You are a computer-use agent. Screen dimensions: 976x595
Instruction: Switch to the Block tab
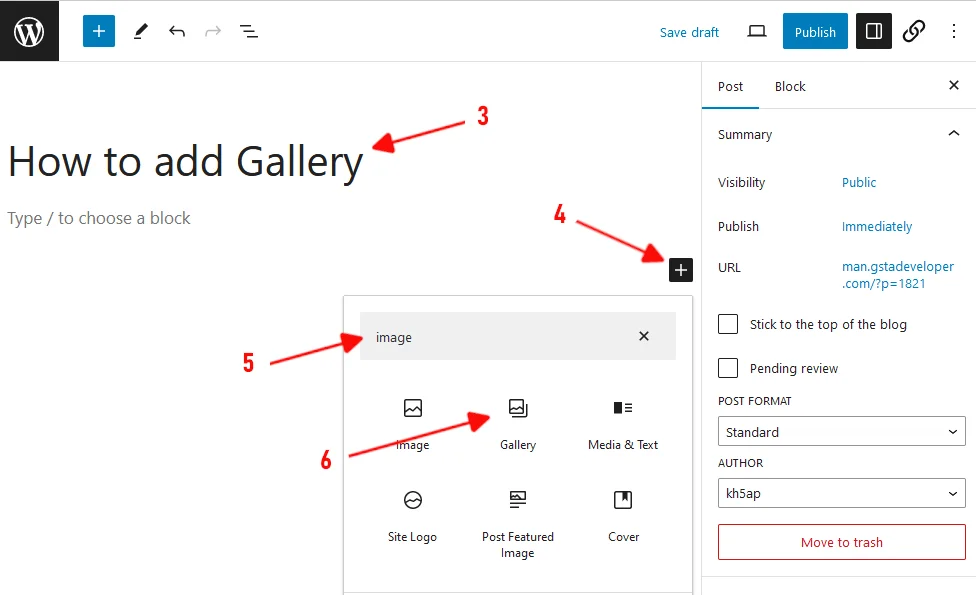(x=790, y=86)
